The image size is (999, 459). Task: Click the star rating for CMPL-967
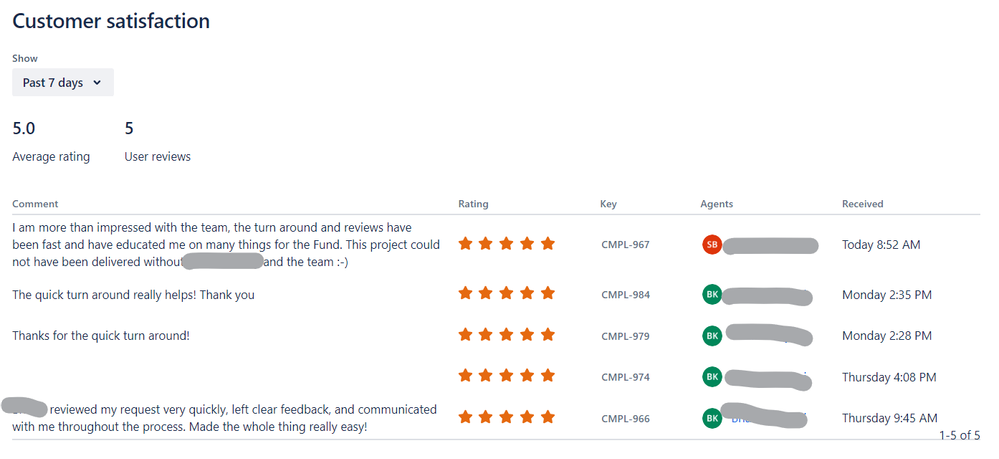click(x=507, y=244)
